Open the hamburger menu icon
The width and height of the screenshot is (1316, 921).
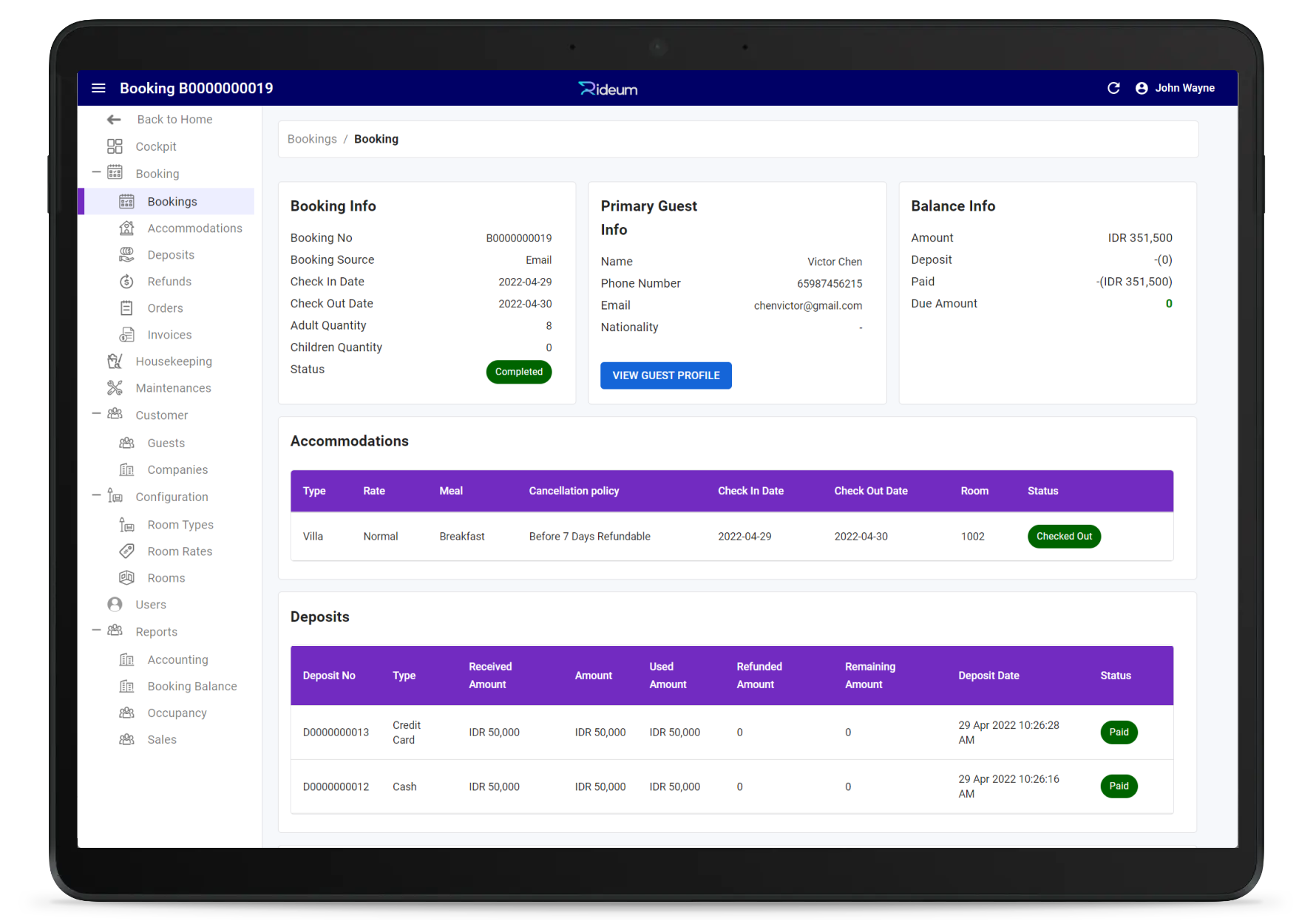pyautogui.click(x=98, y=88)
